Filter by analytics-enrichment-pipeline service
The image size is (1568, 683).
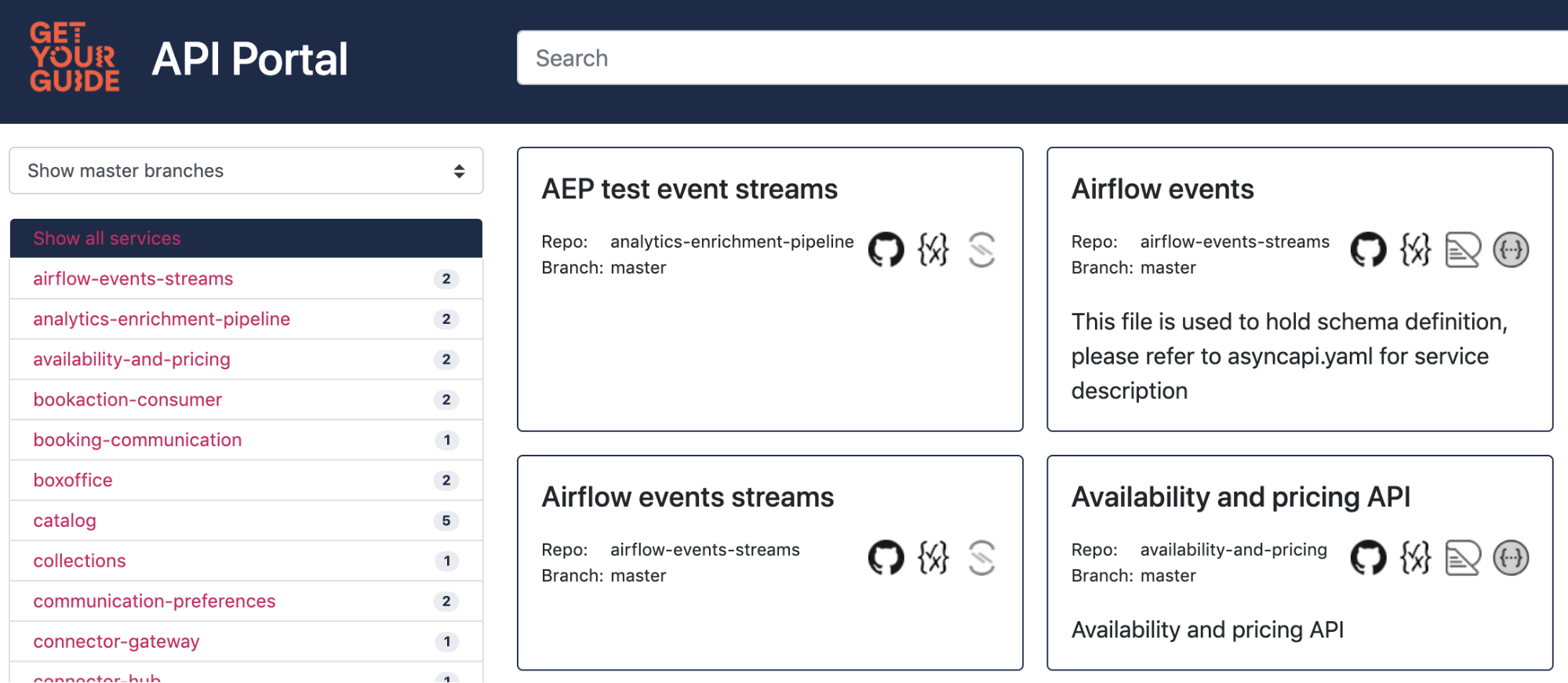click(x=246, y=319)
